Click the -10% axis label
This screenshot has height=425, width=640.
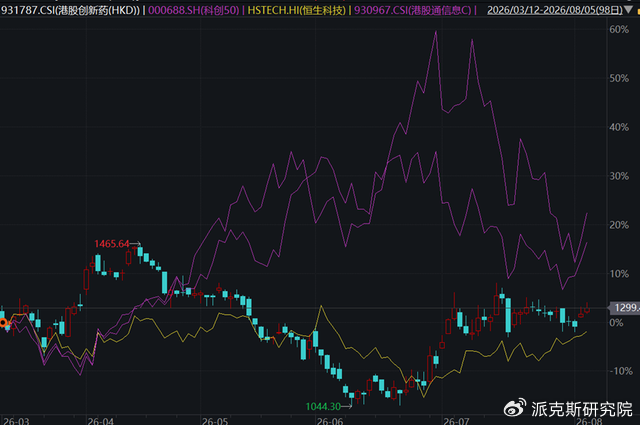click(x=621, y=371)
